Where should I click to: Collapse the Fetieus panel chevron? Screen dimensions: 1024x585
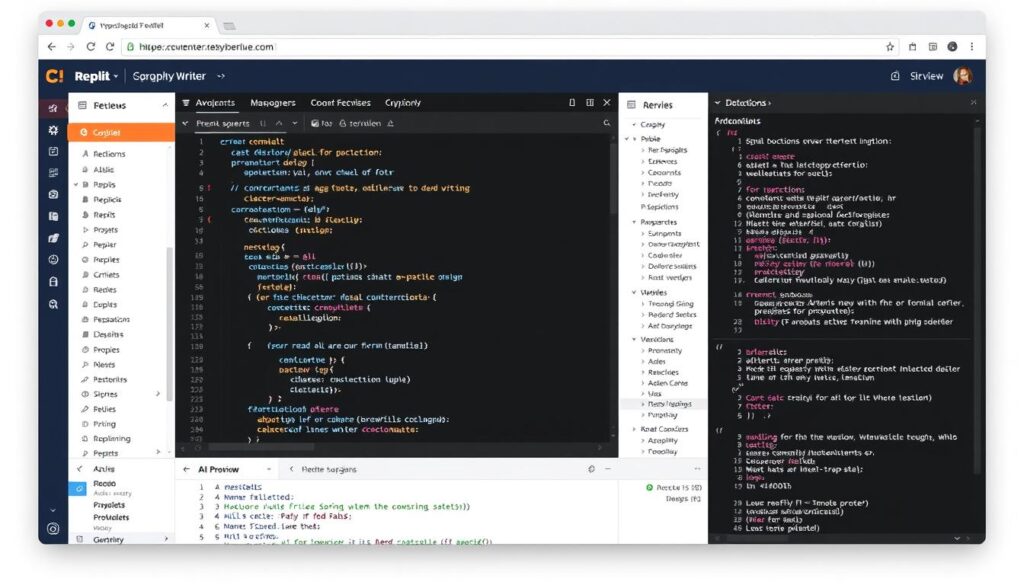click(165, 105)
